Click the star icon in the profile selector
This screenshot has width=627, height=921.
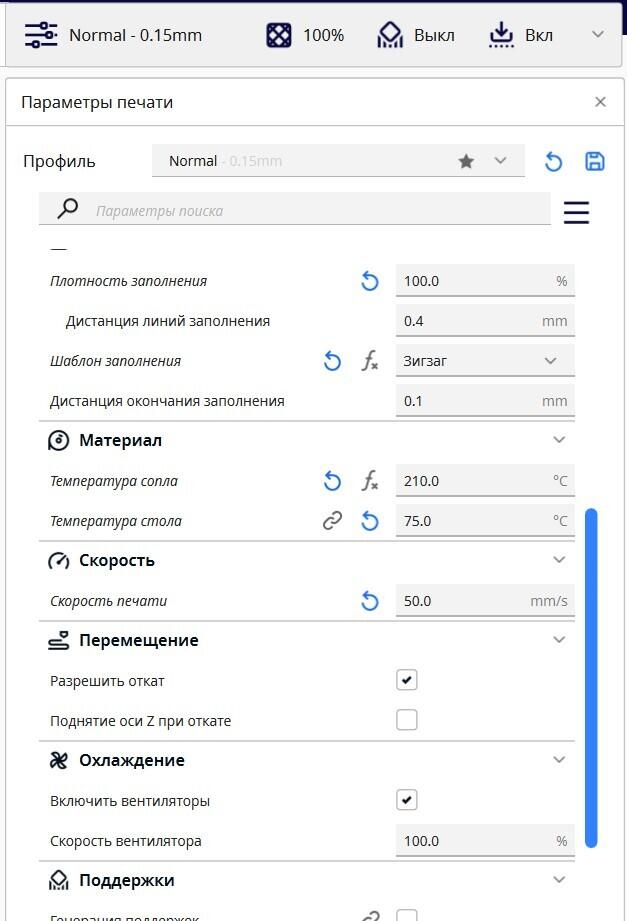coord(466,161)
